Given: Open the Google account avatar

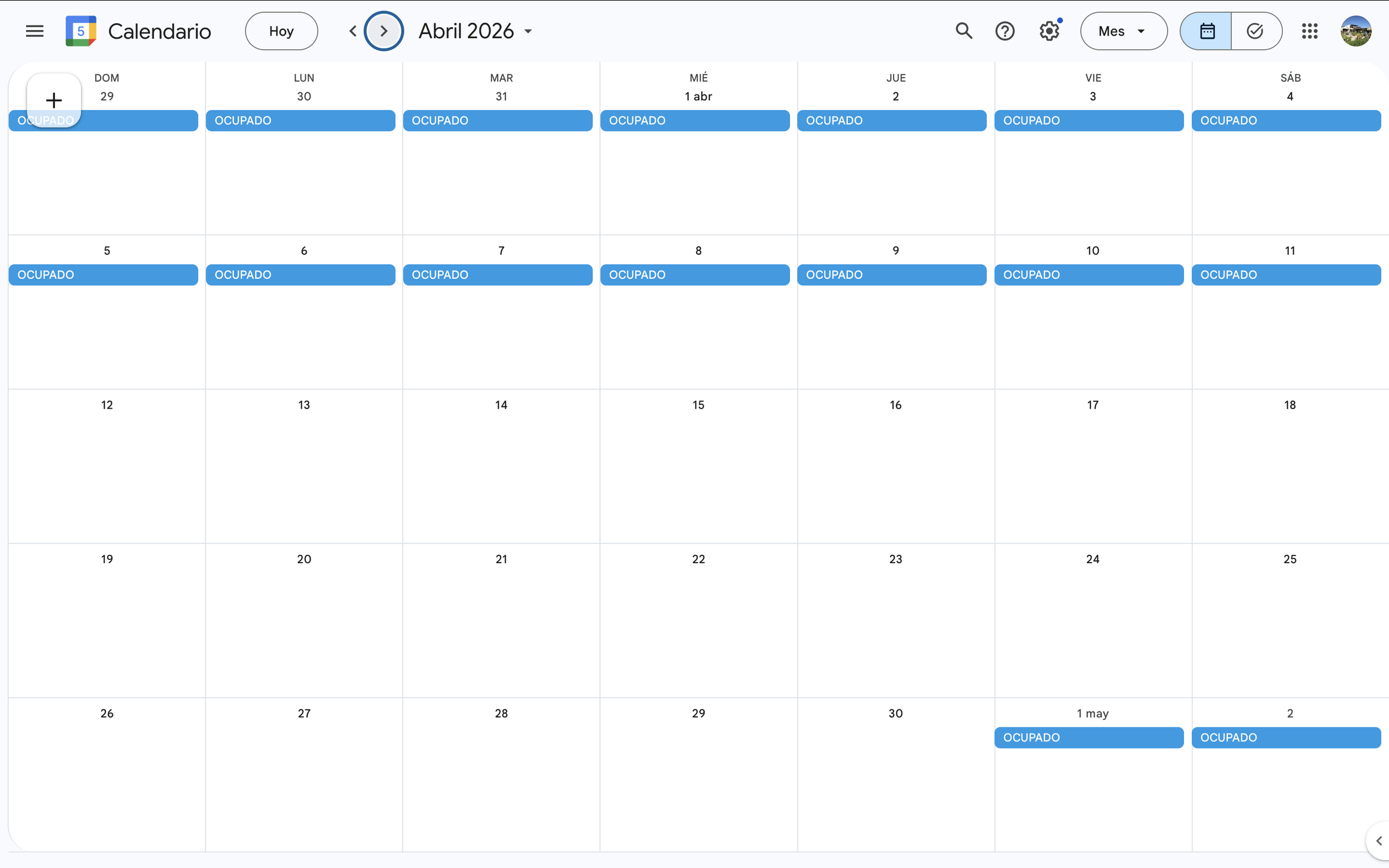Looking at the screenshot, I should pos(1356,31).
